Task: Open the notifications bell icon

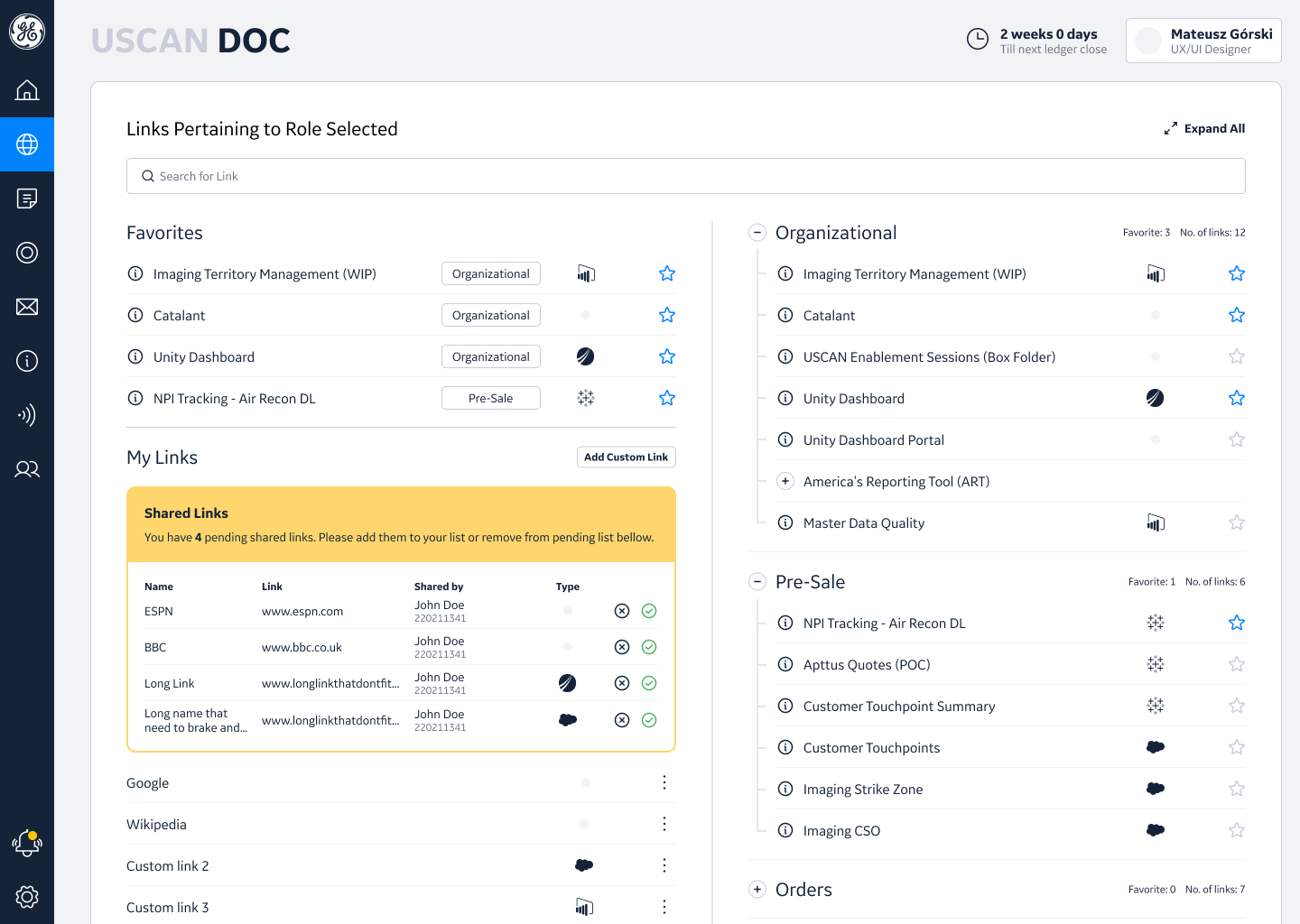Action: point(27,844)
